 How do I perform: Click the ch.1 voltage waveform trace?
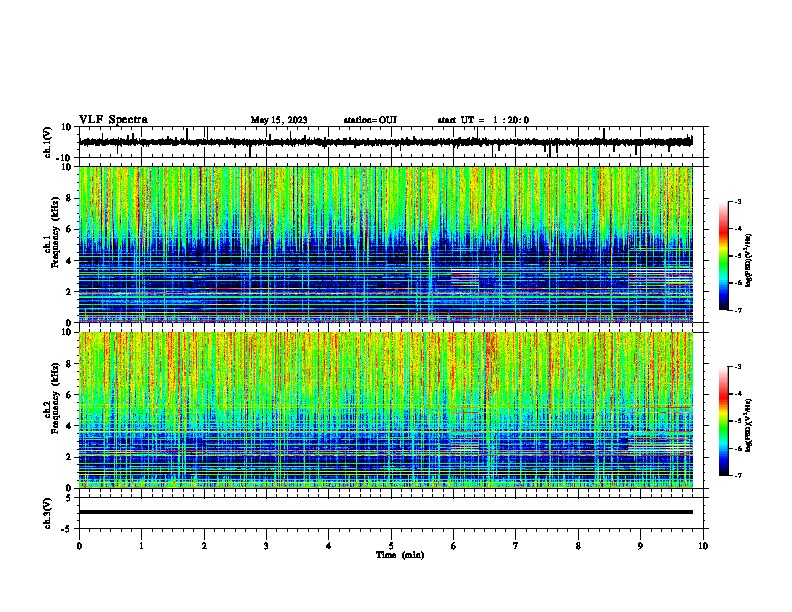click(385, 142)
